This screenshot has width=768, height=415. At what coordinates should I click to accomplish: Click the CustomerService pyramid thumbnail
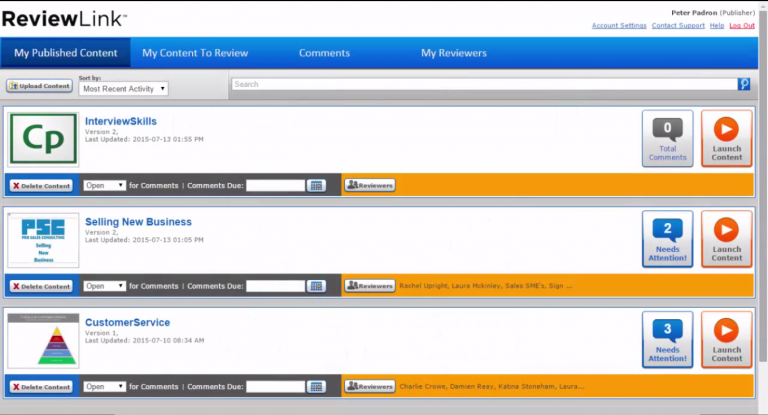(x=43, y=341)
